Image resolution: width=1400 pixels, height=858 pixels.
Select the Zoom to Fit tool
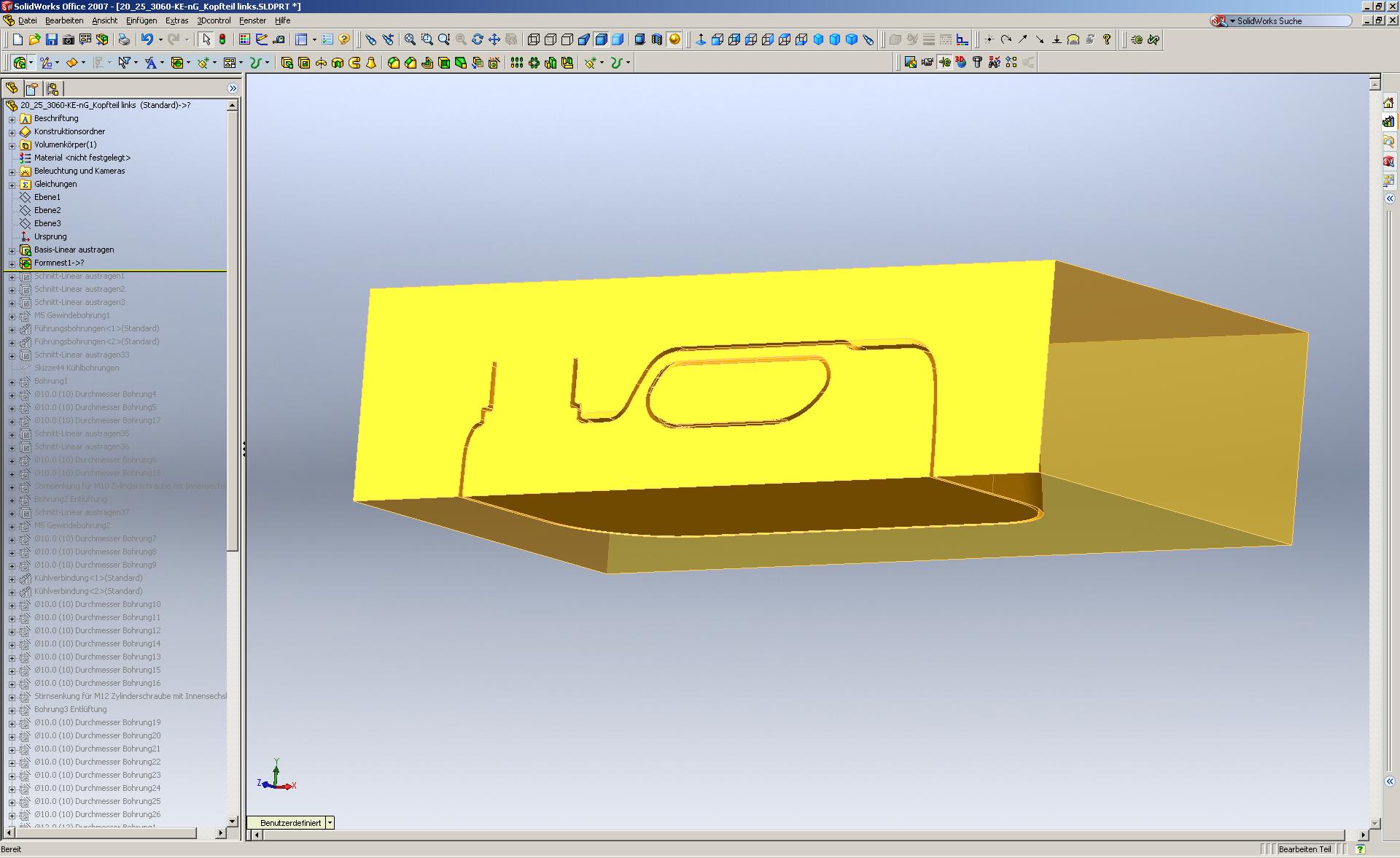(410, 39)
